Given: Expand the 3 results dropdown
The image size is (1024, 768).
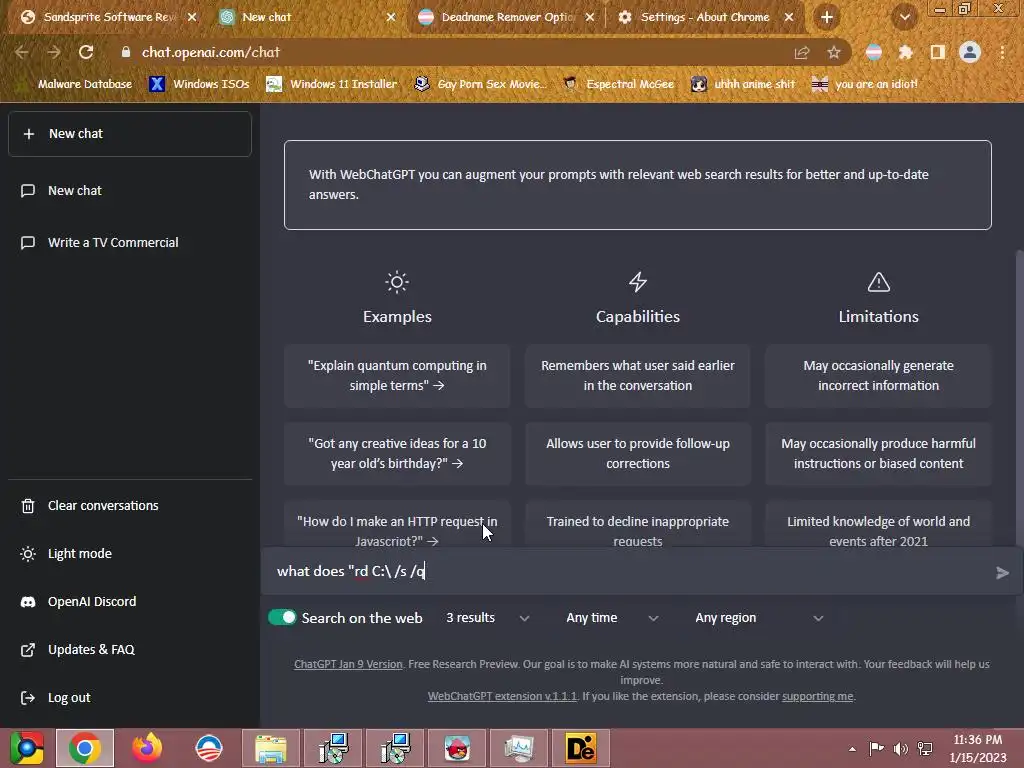Looking at the screenshot, I should [x=487, y=618].
